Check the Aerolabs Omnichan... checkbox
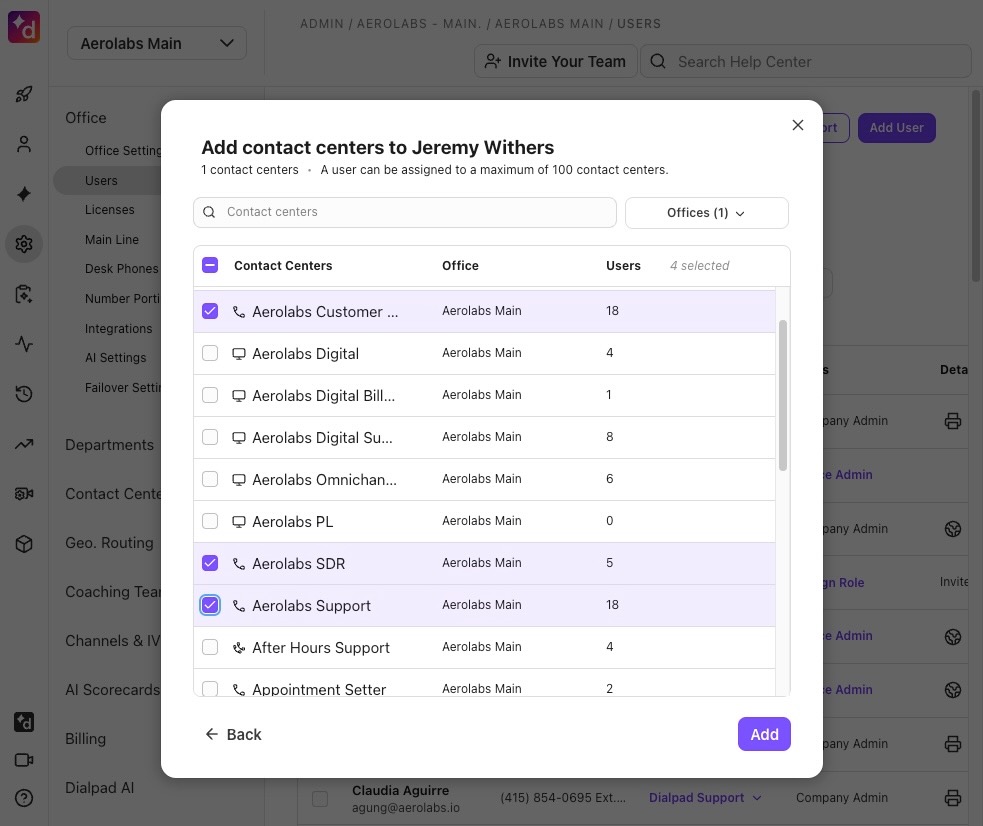Viewport: 983px width, 826px height. (210, 479)
